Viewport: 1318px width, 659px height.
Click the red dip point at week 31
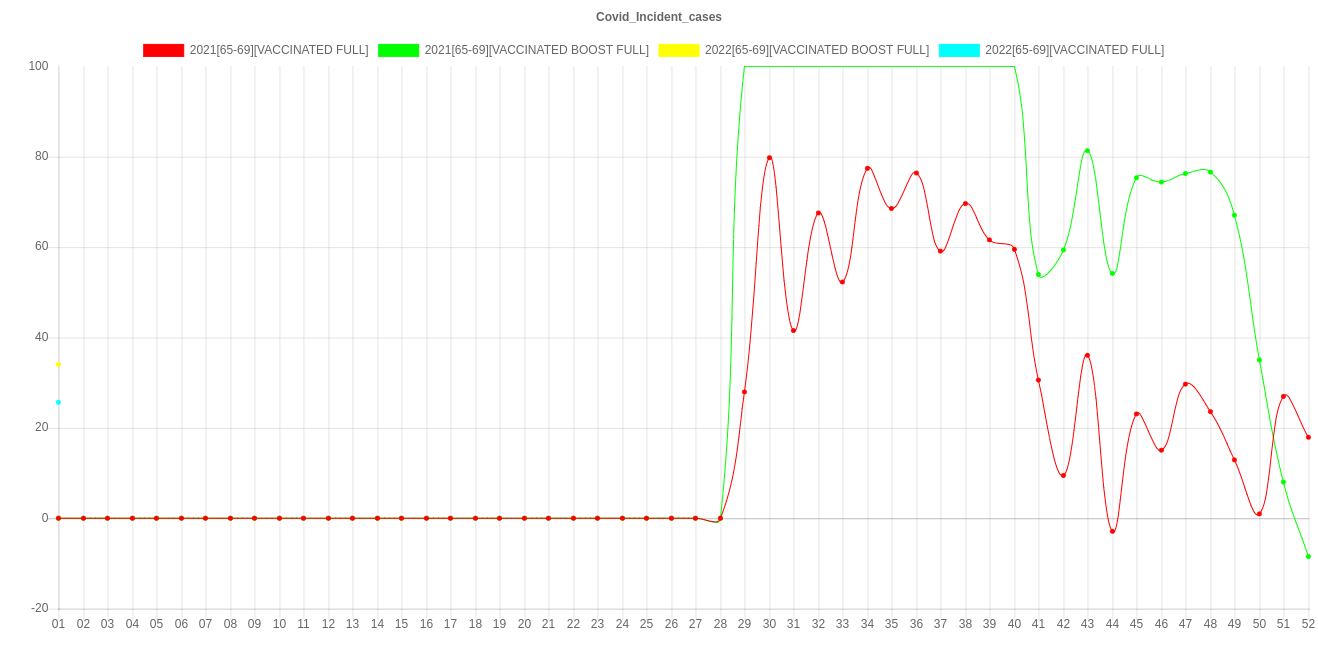(x=794, y=330)
